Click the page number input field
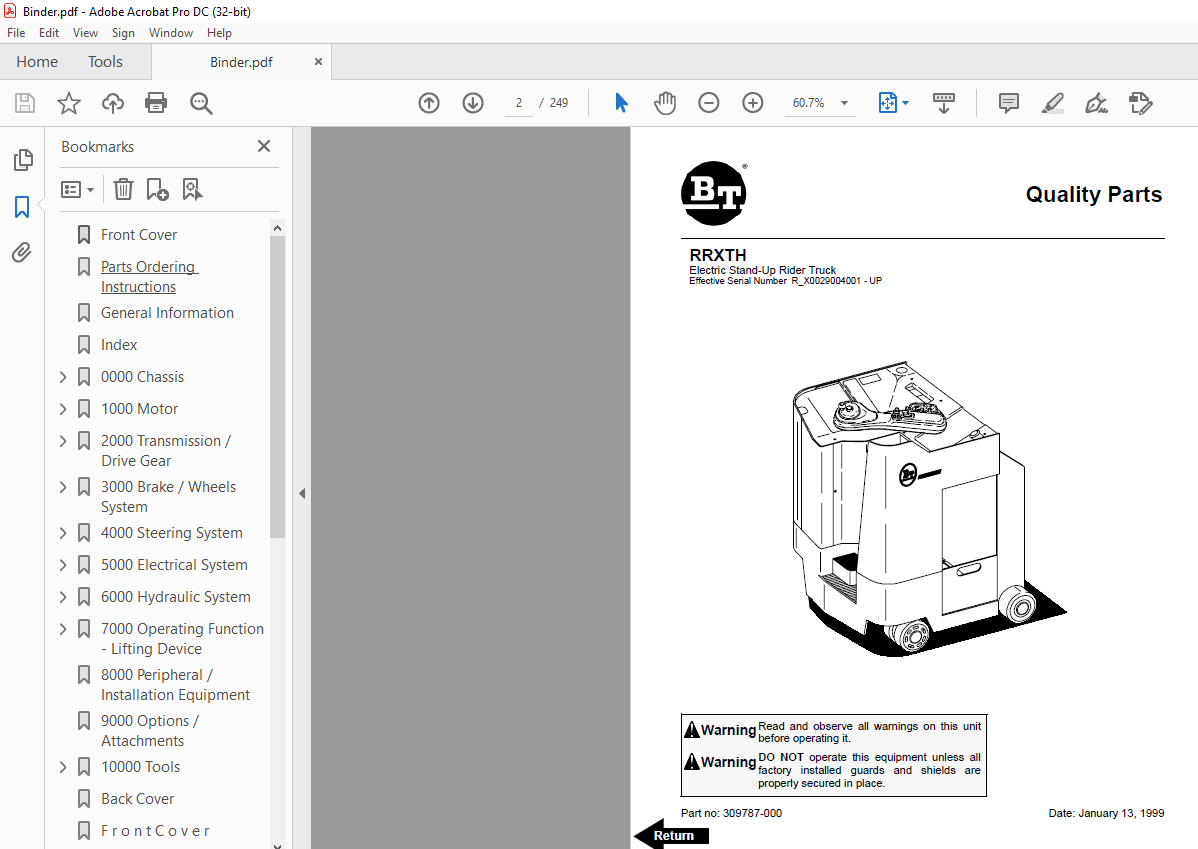Screen dimensions: 1198x849 519,103
